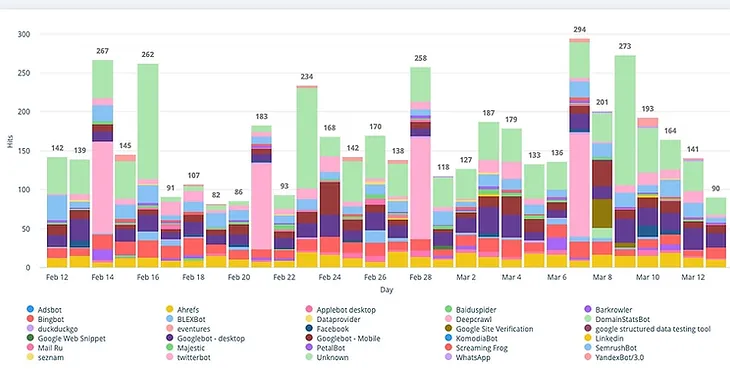Select the eventures legend entry

point(188,329)
